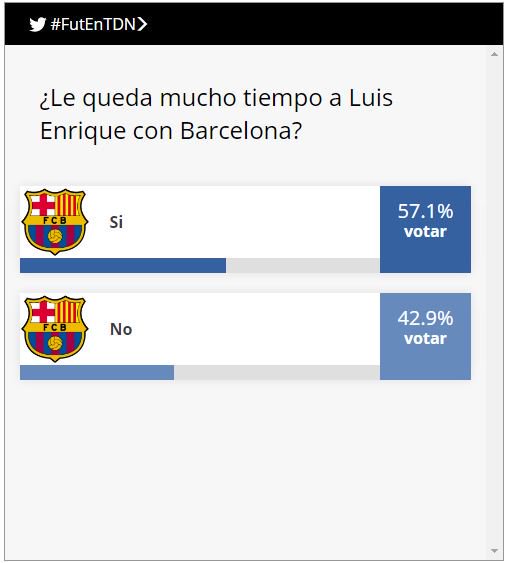Screen dimensions: 508x563
Task: Click the vertical scrollbar track
Action: pyautogui.click(x=494, y=302)
